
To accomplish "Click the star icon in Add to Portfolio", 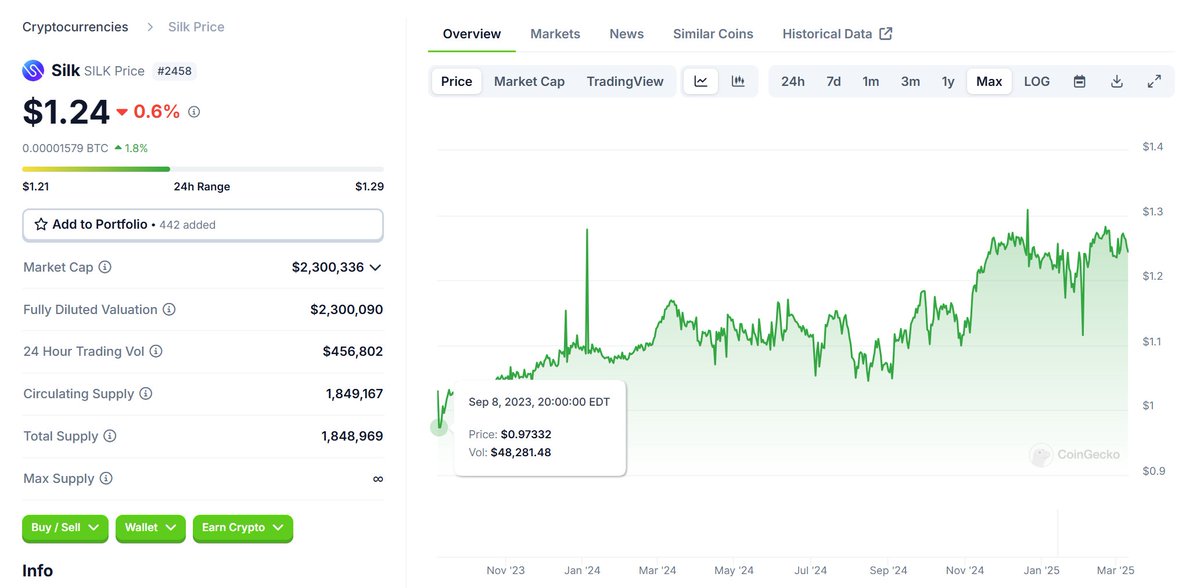I will tap(41, 225).
